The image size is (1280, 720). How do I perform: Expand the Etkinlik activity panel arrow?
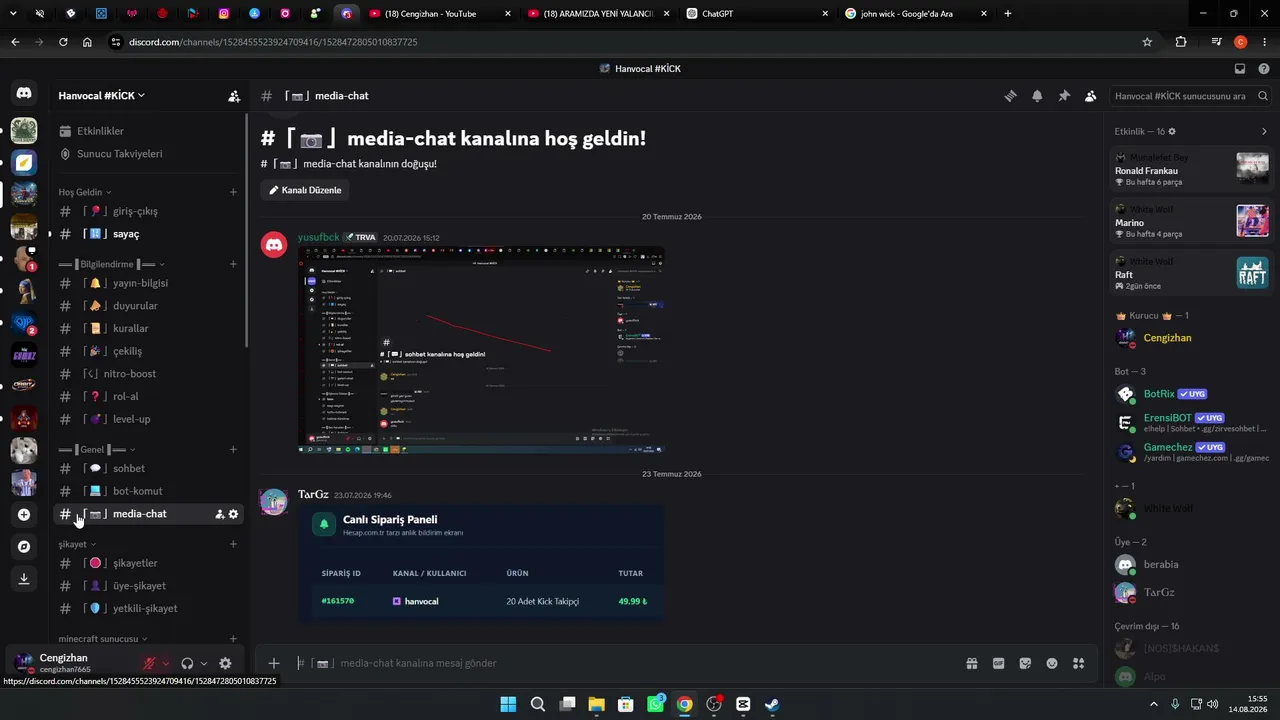pos(1264,131)
